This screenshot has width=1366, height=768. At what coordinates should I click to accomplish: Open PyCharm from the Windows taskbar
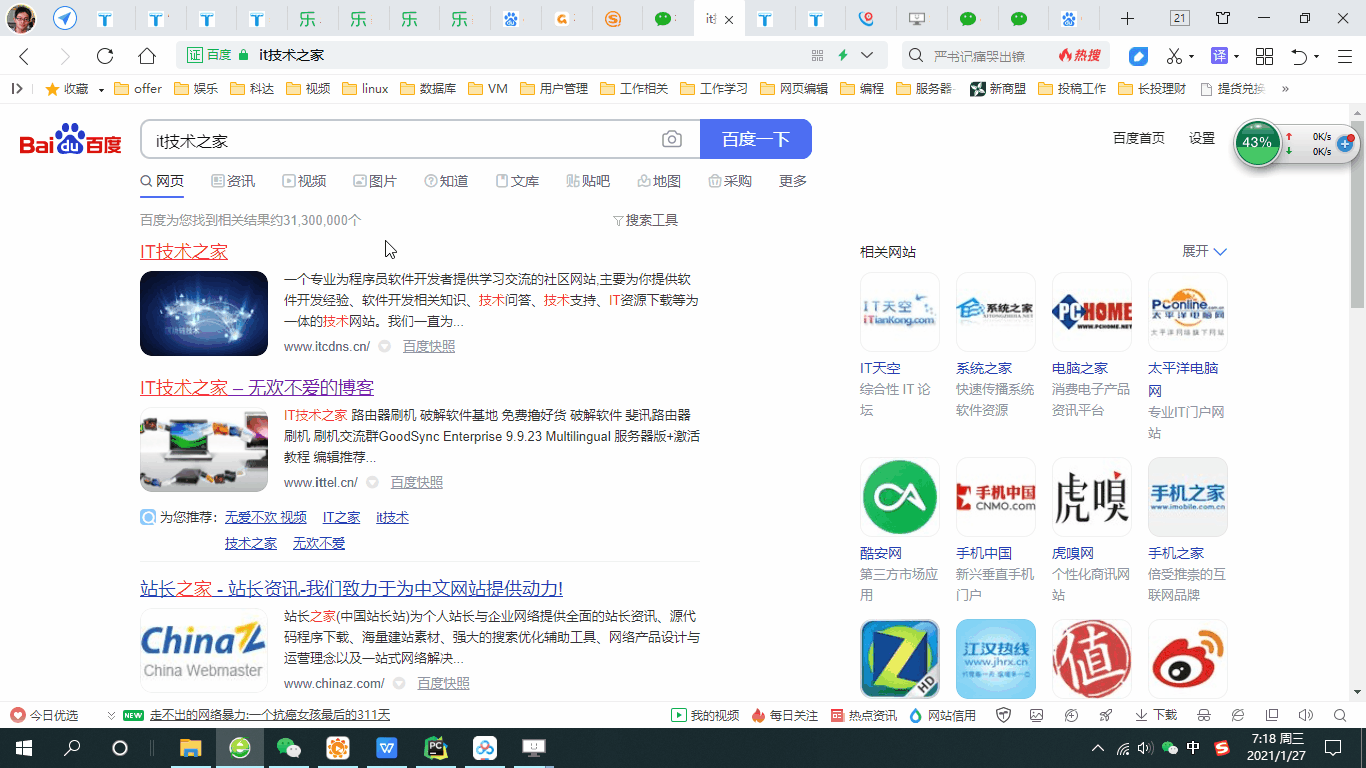[436, 747]
